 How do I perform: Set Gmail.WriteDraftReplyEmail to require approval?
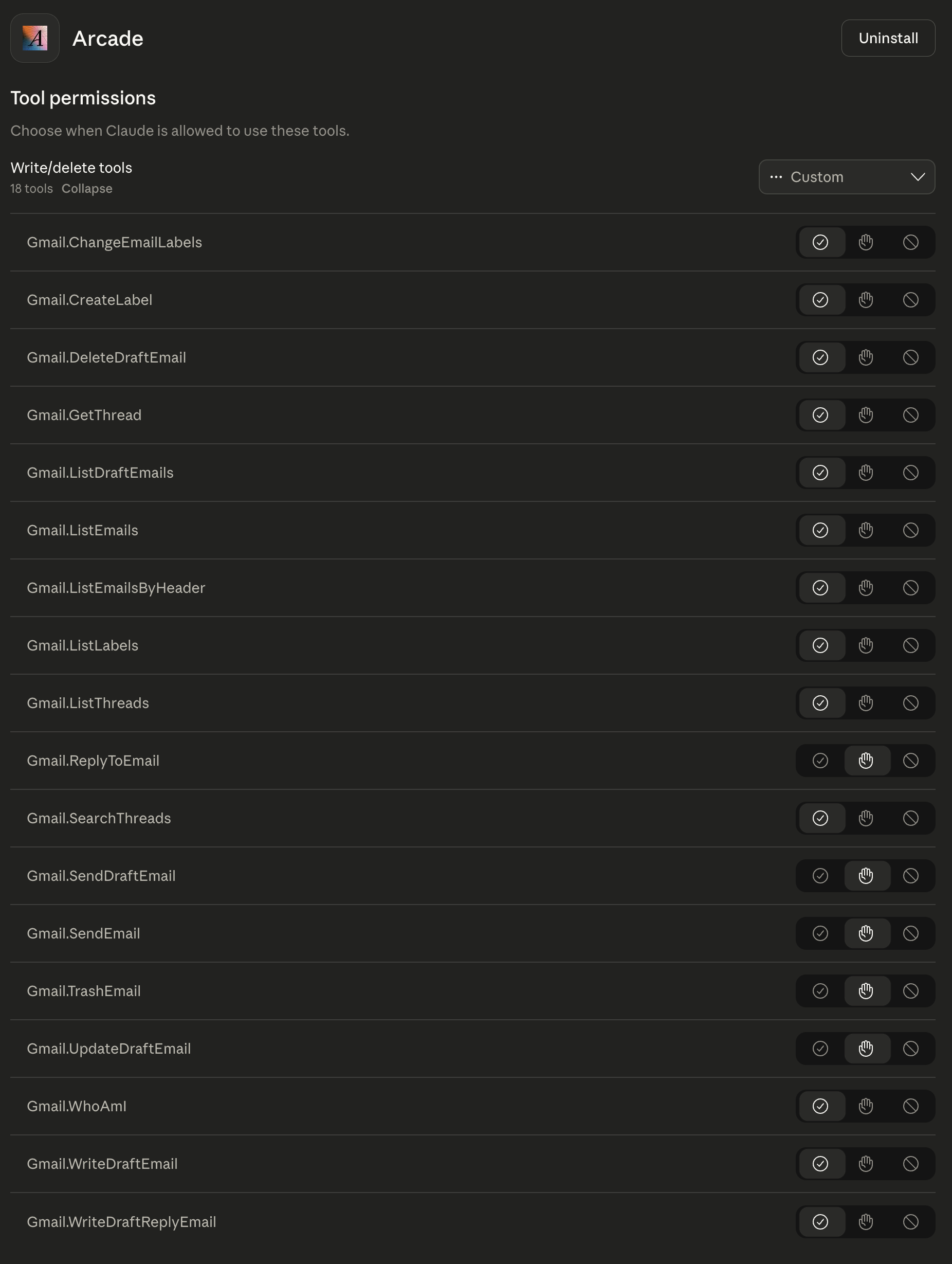point(865,1222)
